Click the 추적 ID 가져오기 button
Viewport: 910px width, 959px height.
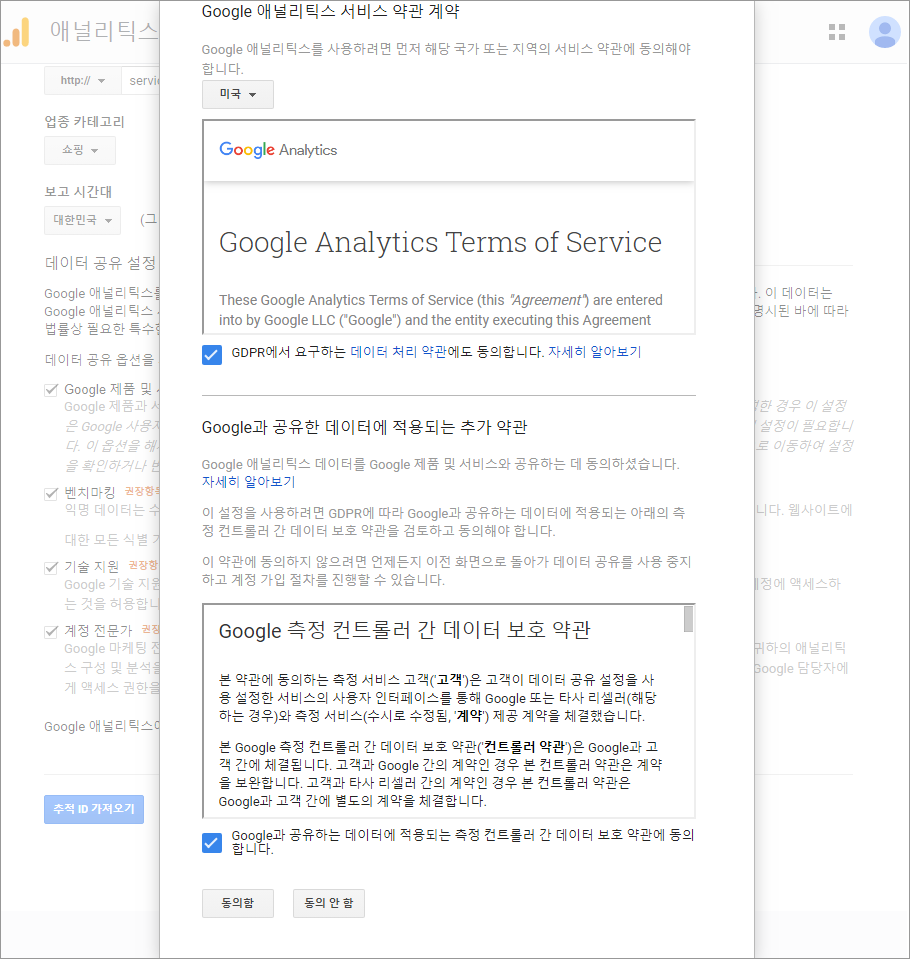(x=94, y=809)
